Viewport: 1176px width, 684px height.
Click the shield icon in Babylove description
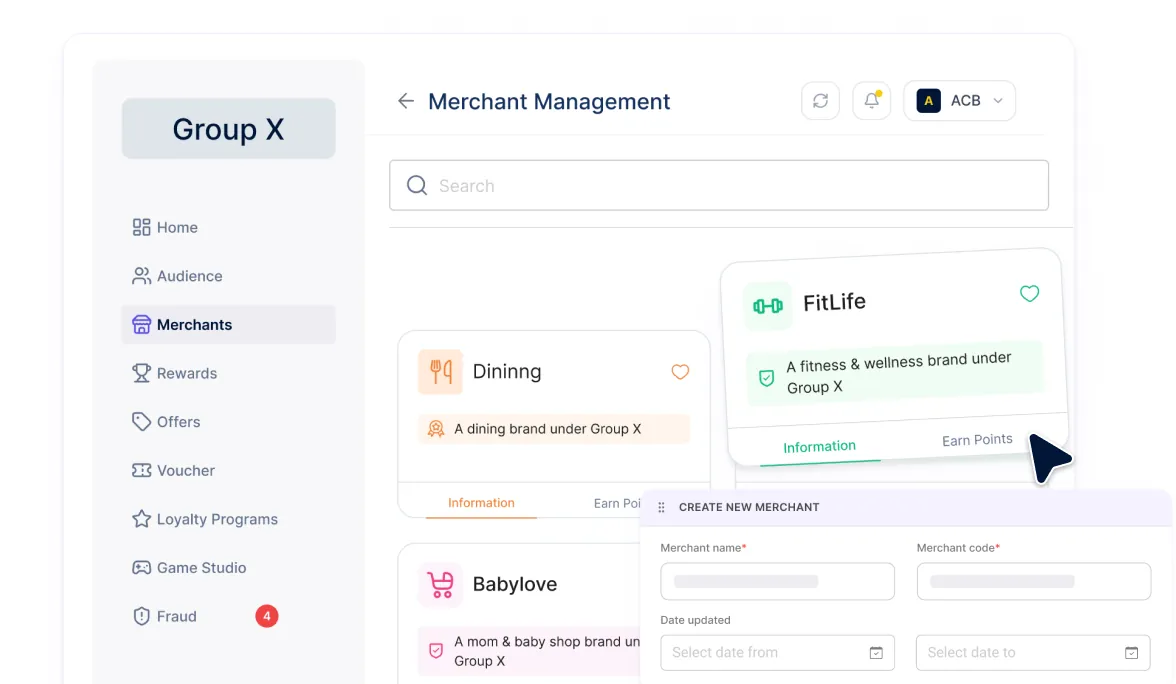coord(436,651)
